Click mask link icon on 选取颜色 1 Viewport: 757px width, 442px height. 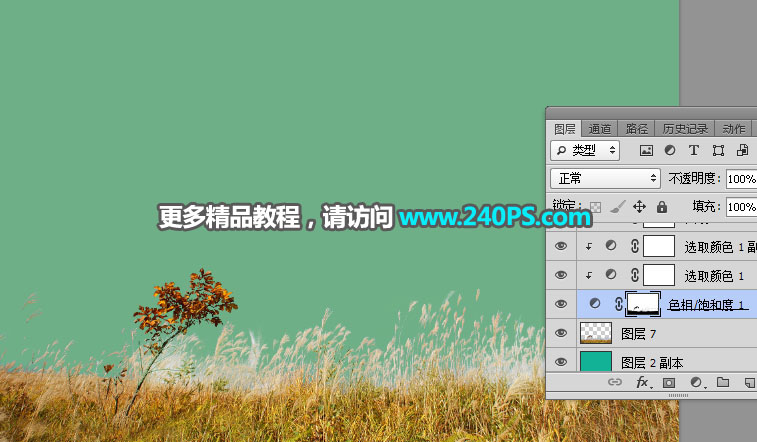pos(635,275)
